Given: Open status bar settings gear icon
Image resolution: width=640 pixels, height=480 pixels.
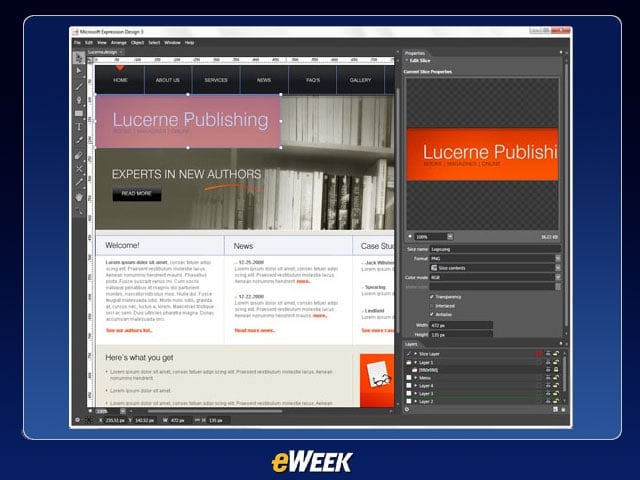Looking at the screenshot, I should tap(78, 420).
